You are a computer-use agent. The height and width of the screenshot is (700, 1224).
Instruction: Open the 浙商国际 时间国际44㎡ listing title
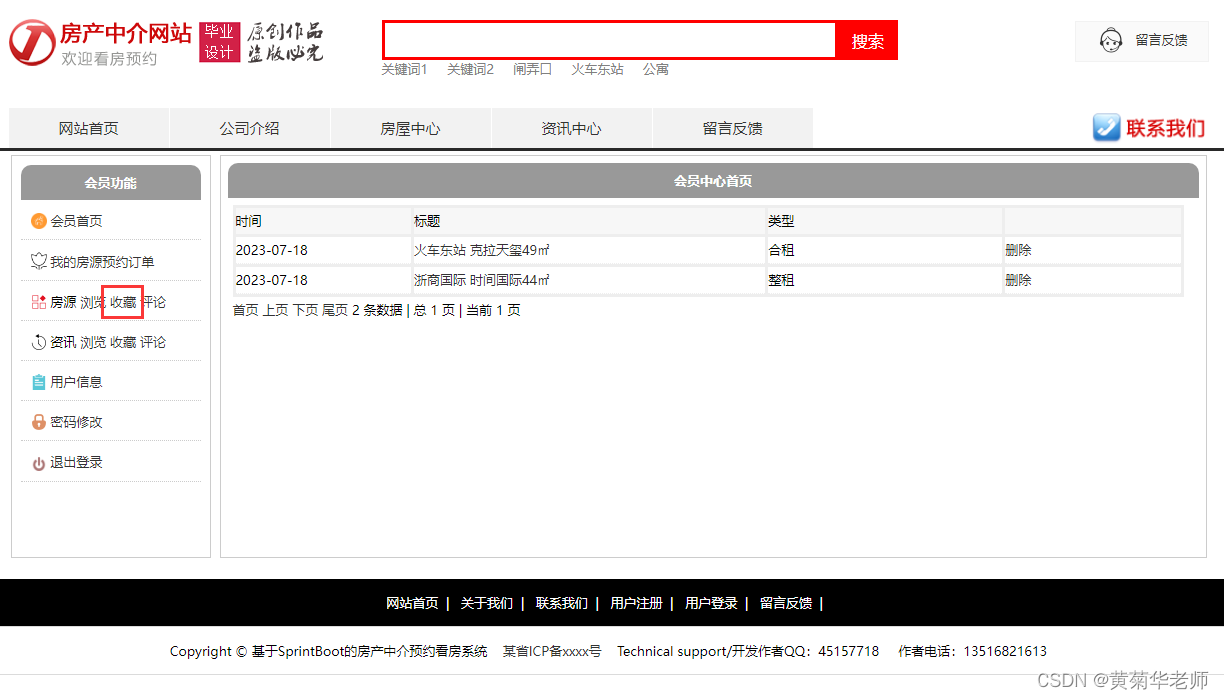pyautogui.click(x=482, y=280)
